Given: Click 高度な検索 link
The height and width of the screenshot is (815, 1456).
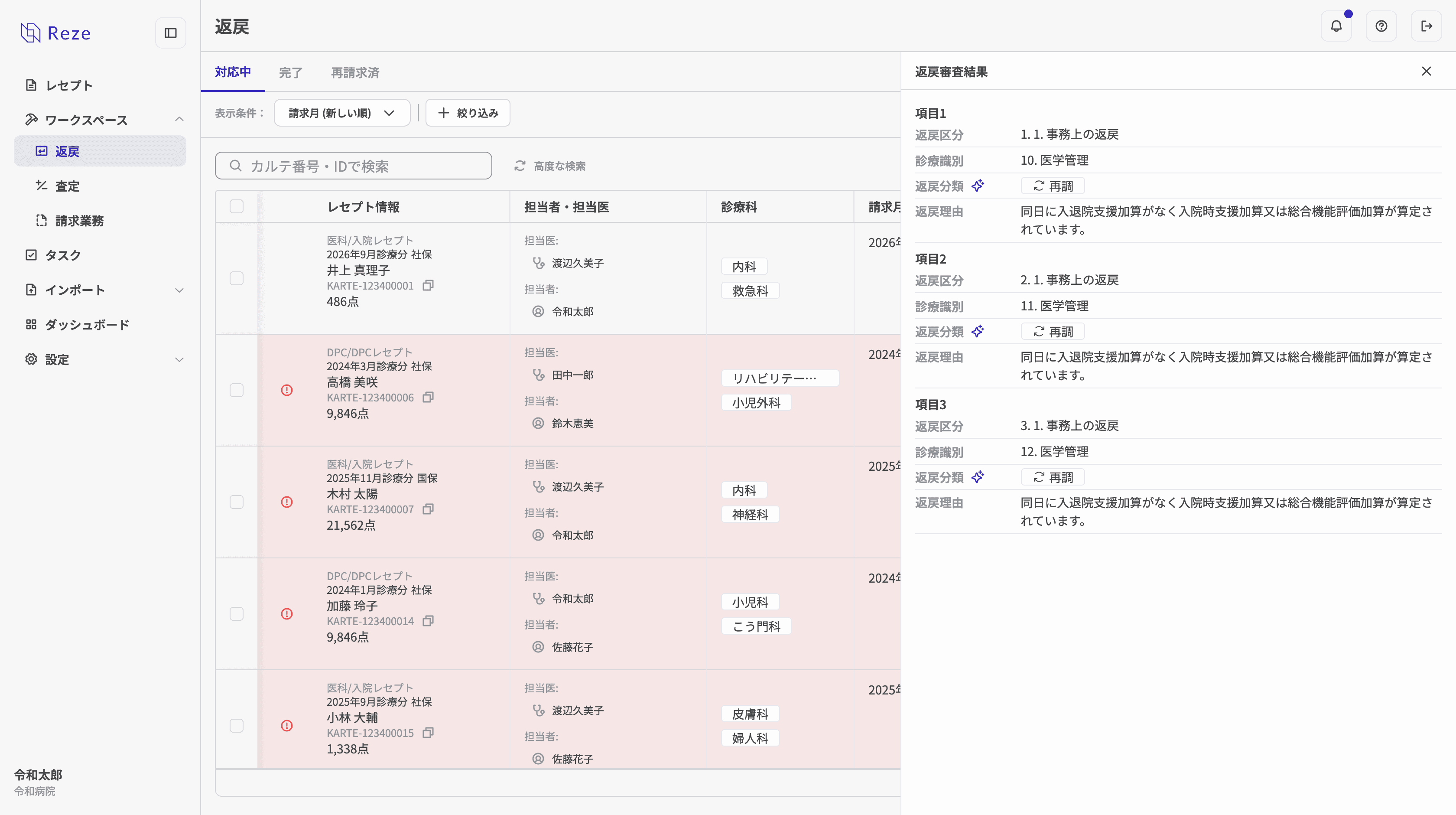Looking at the screenshot, I should click(550, 166).
